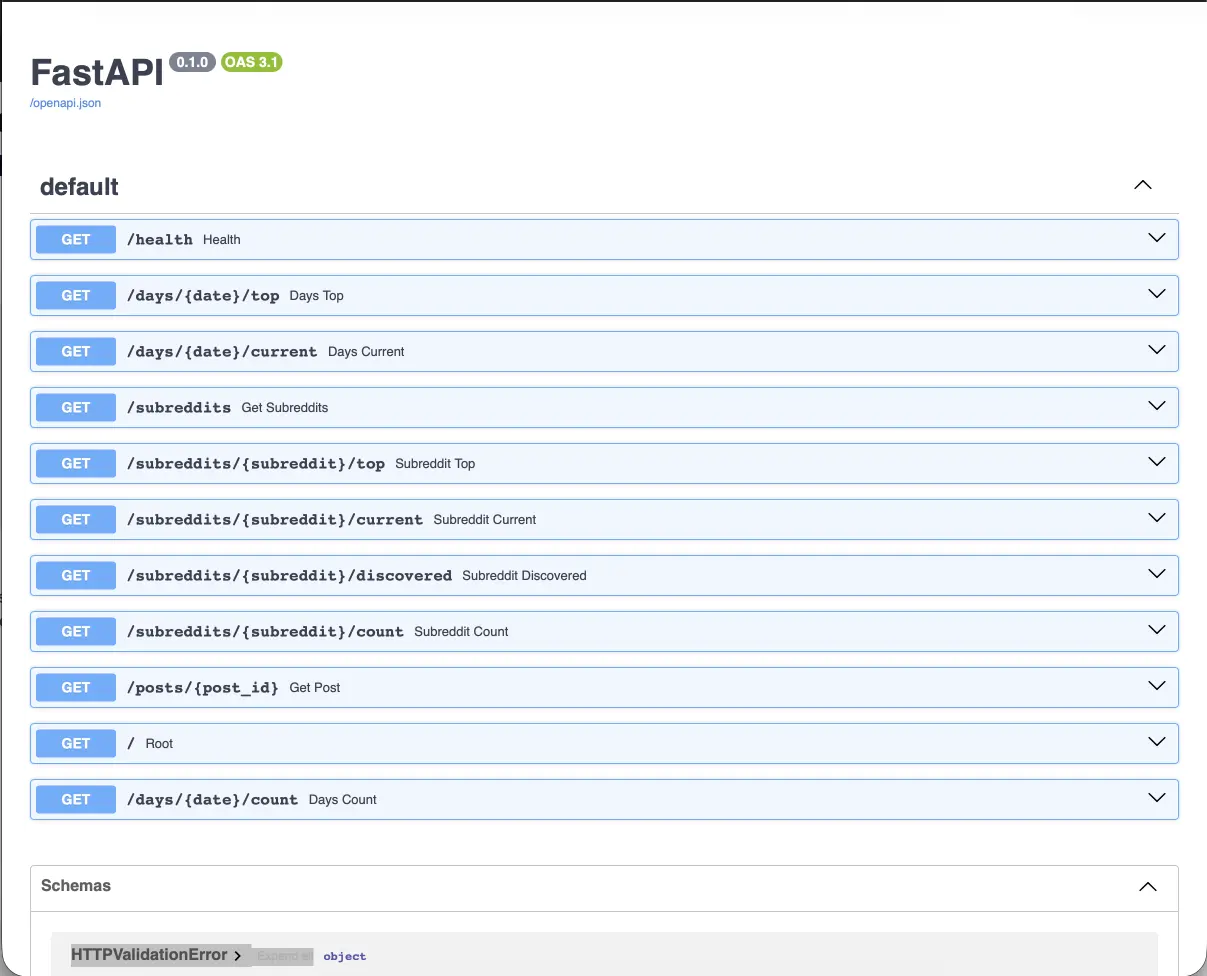
Task: Click the HTTPValidationError schema name
Action: (x=149, y=955)
